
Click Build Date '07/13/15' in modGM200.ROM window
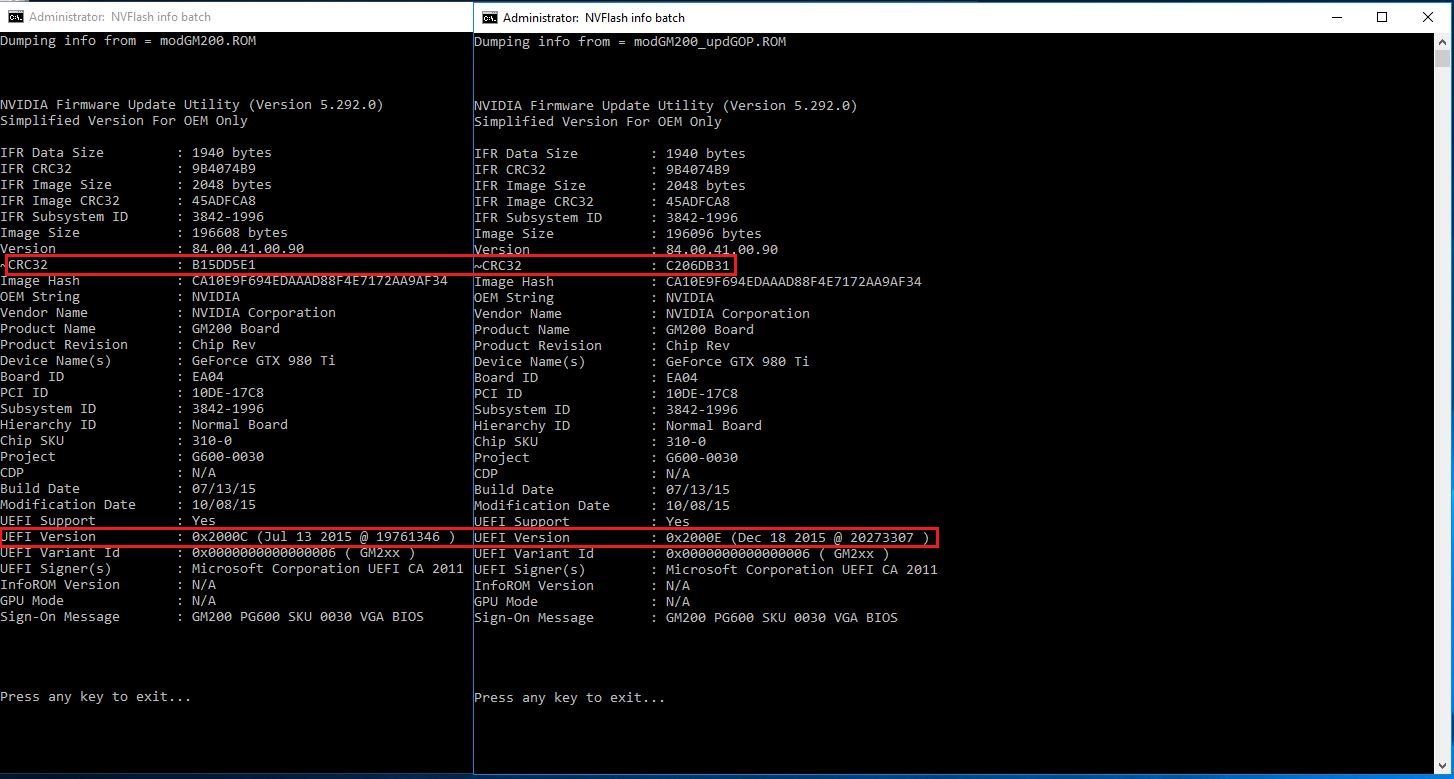click(x=224, y=489)
